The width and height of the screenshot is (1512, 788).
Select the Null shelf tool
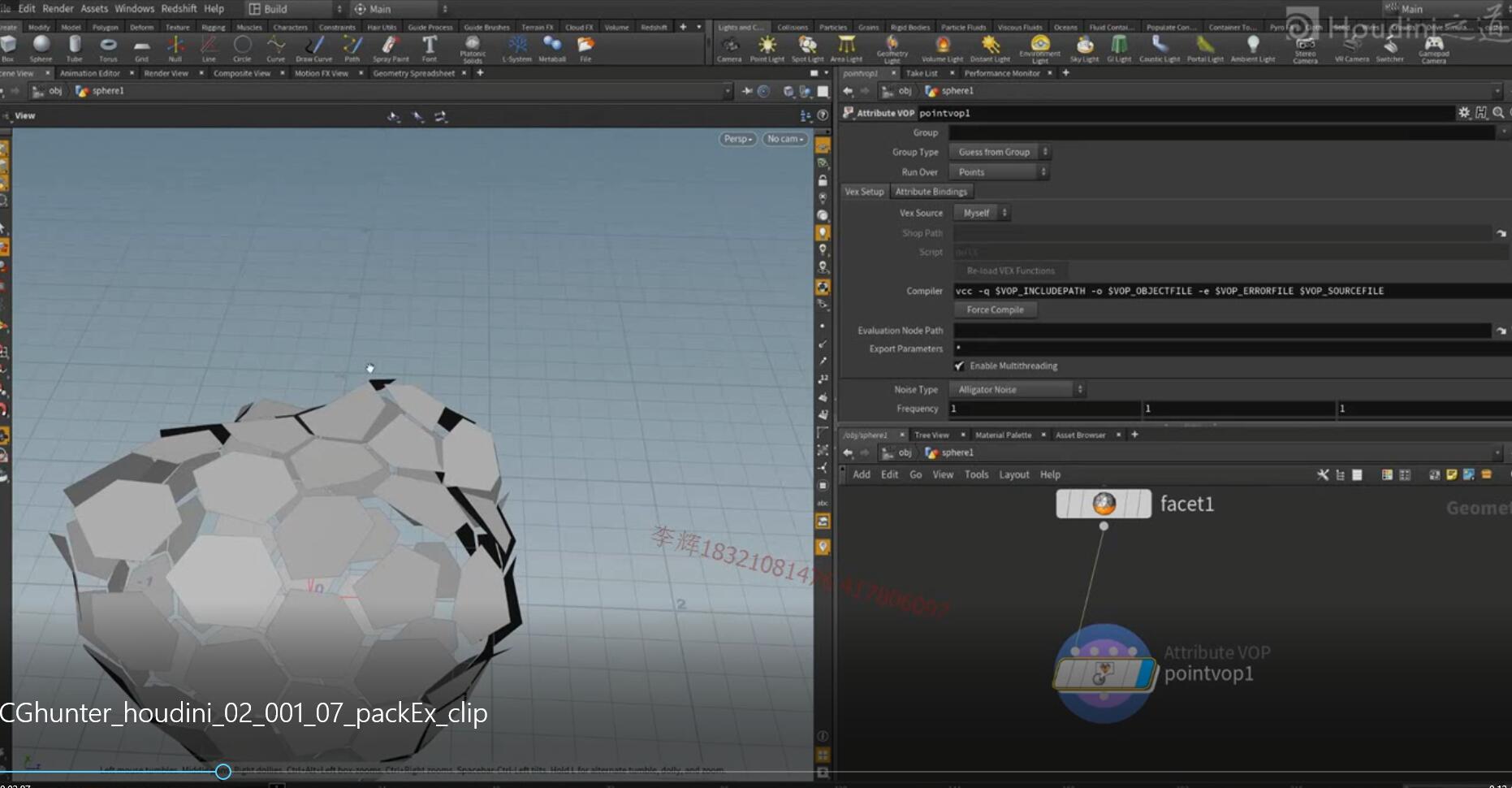coord(175,48)
